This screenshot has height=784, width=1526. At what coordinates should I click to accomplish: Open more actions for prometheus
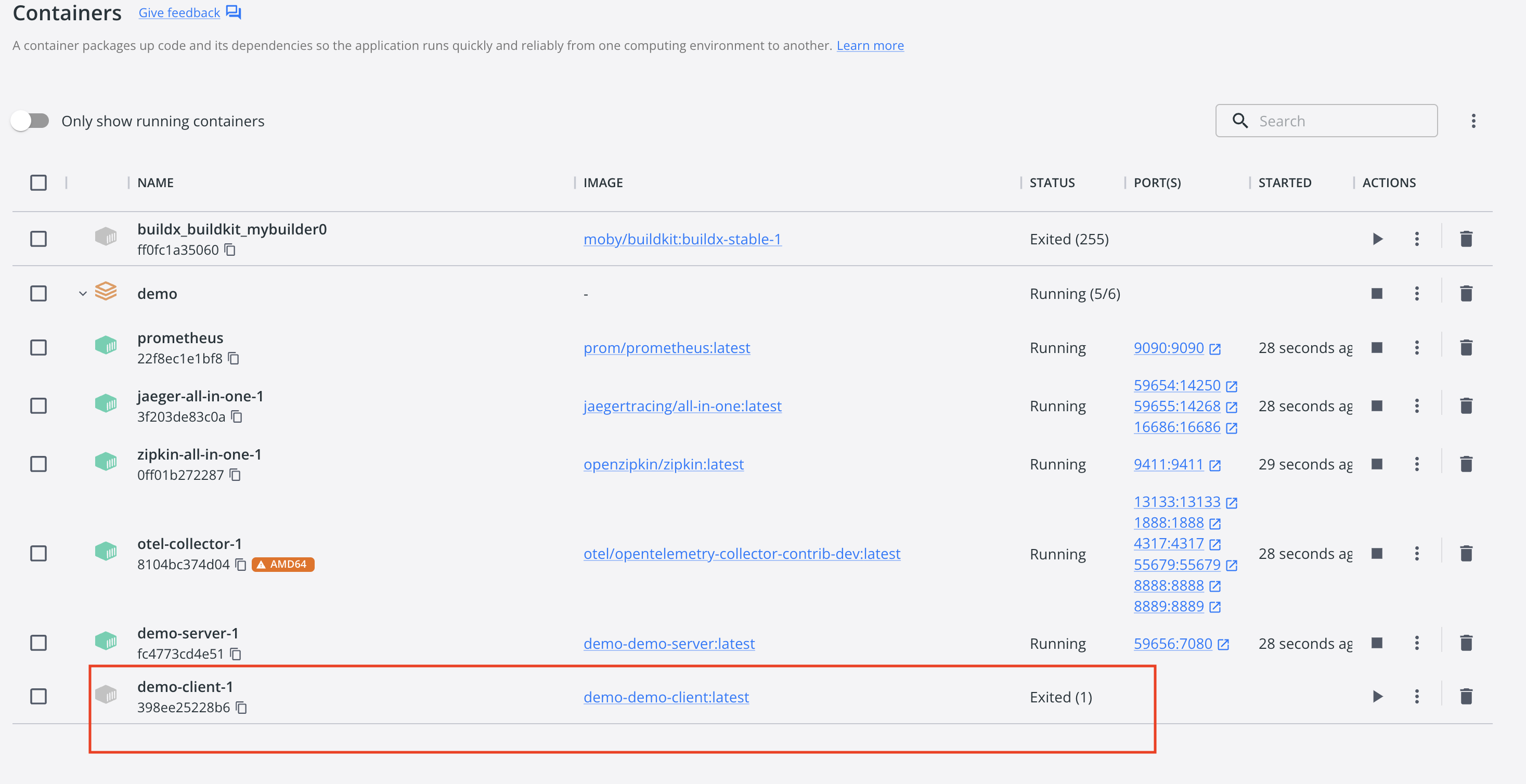point(1416,347)
